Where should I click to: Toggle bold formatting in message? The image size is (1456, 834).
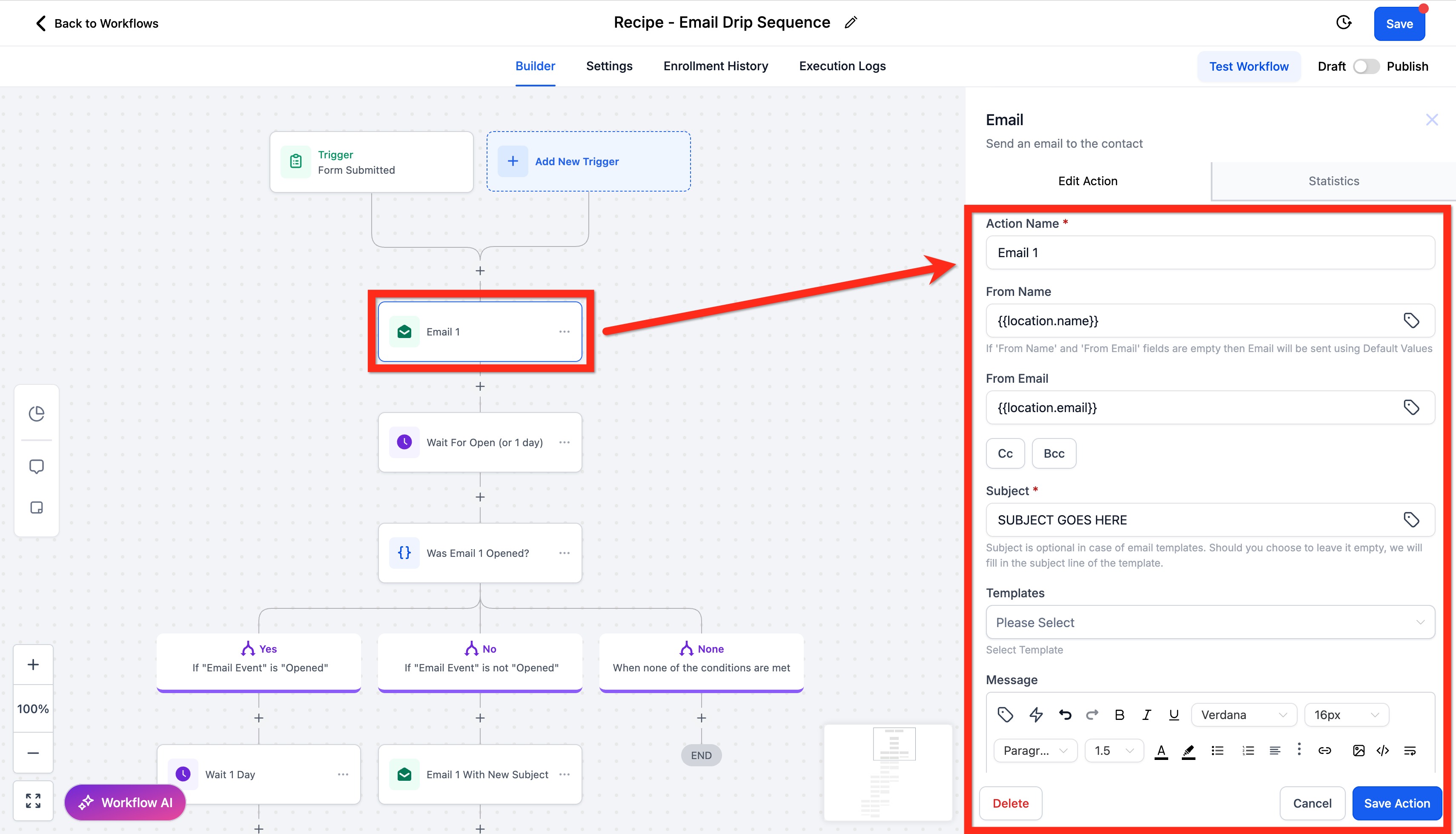[1119, 715]
